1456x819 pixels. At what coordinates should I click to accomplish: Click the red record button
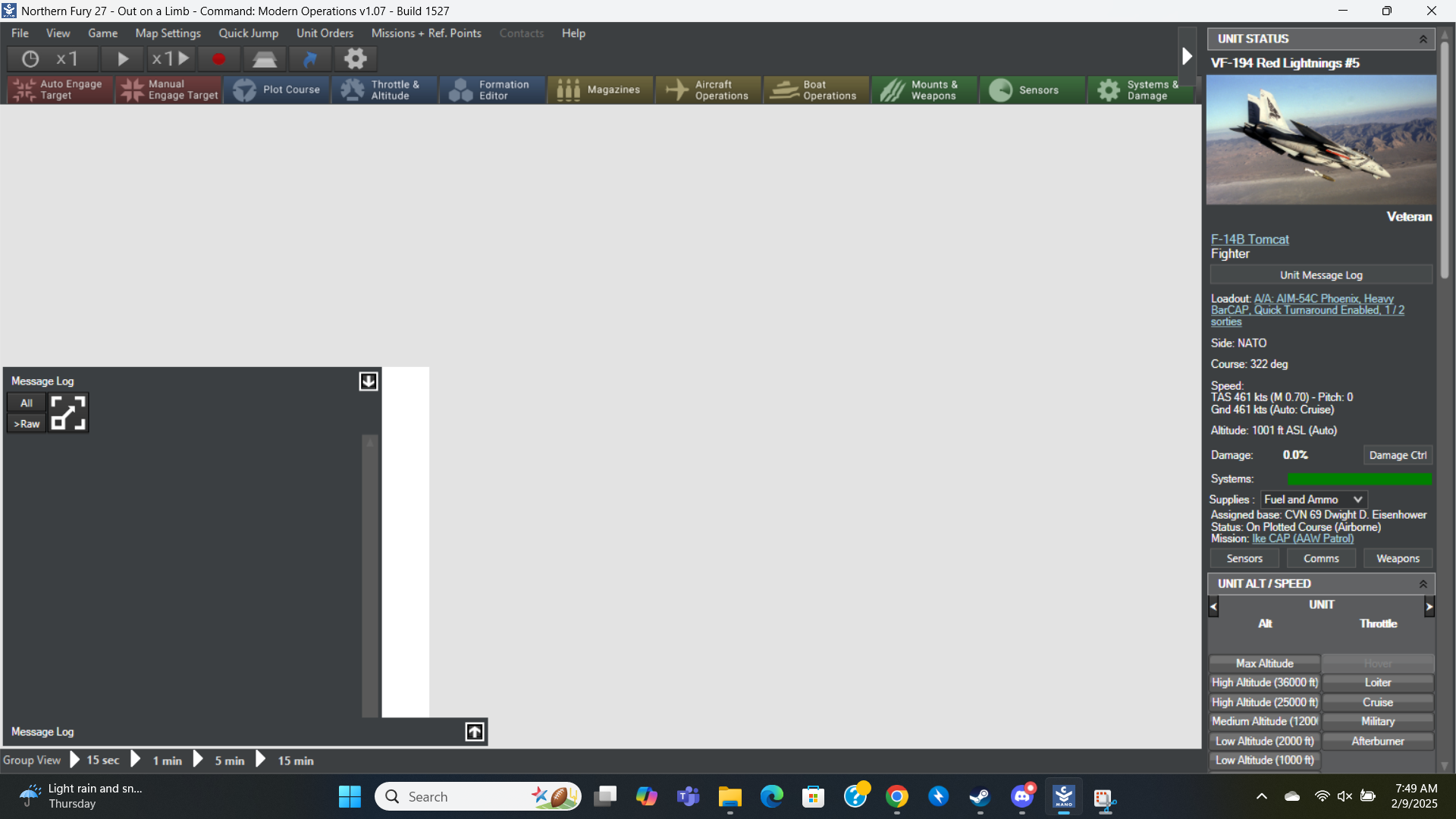point(218,59)
